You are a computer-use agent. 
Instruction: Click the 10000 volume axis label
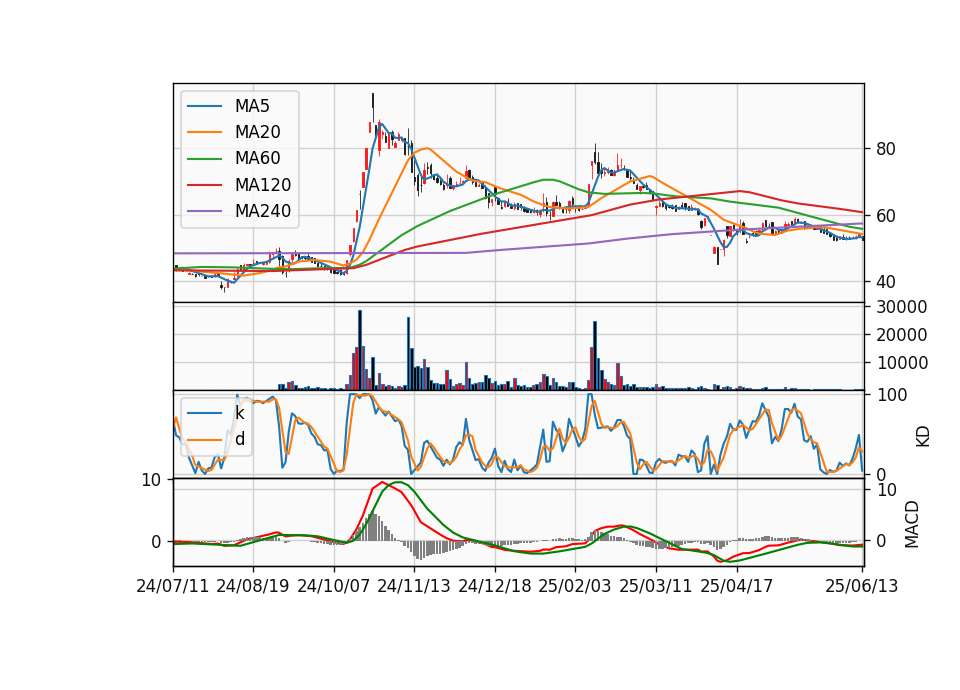tap(902, 363)
